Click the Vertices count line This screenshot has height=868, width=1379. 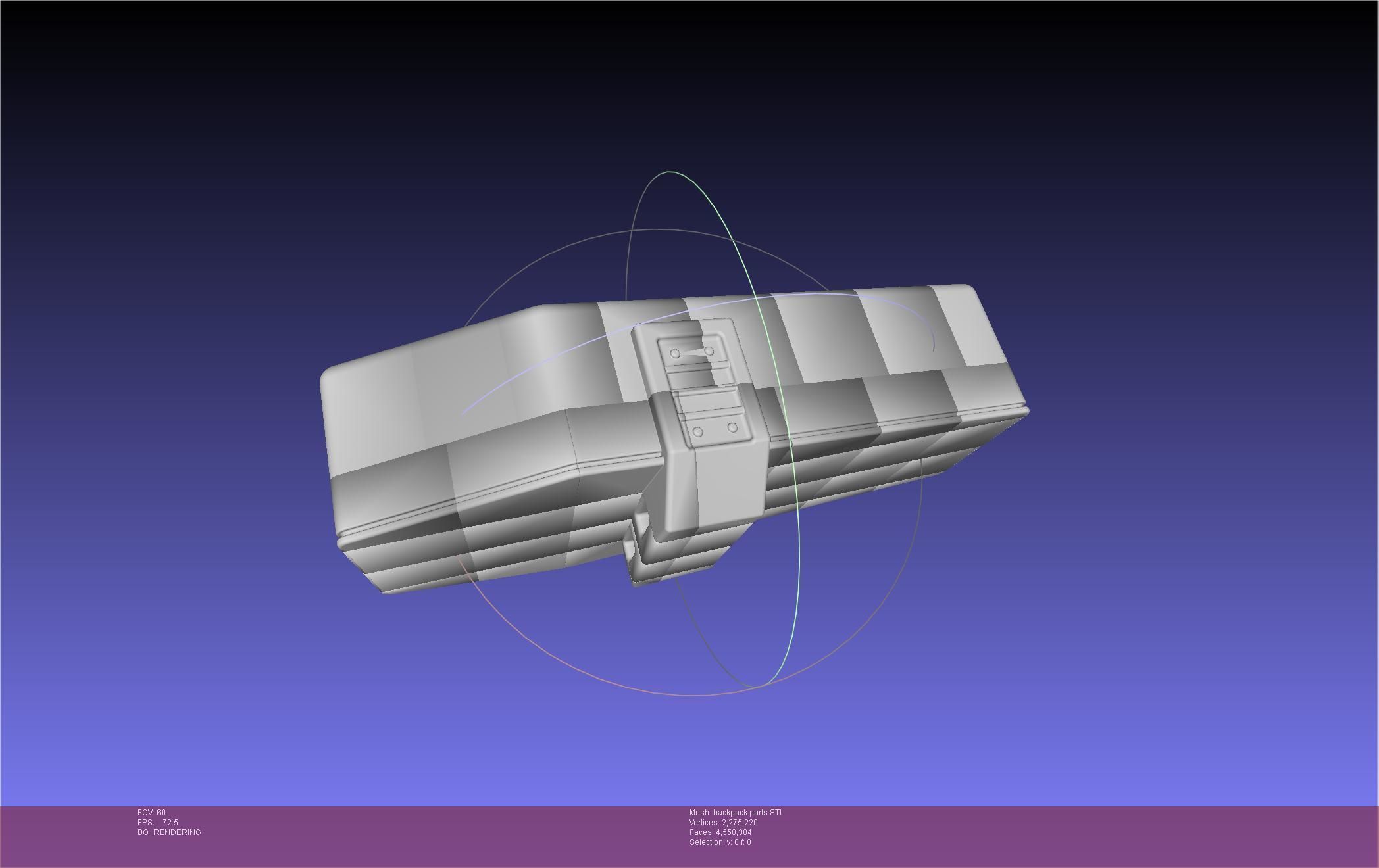click(723, 823)
